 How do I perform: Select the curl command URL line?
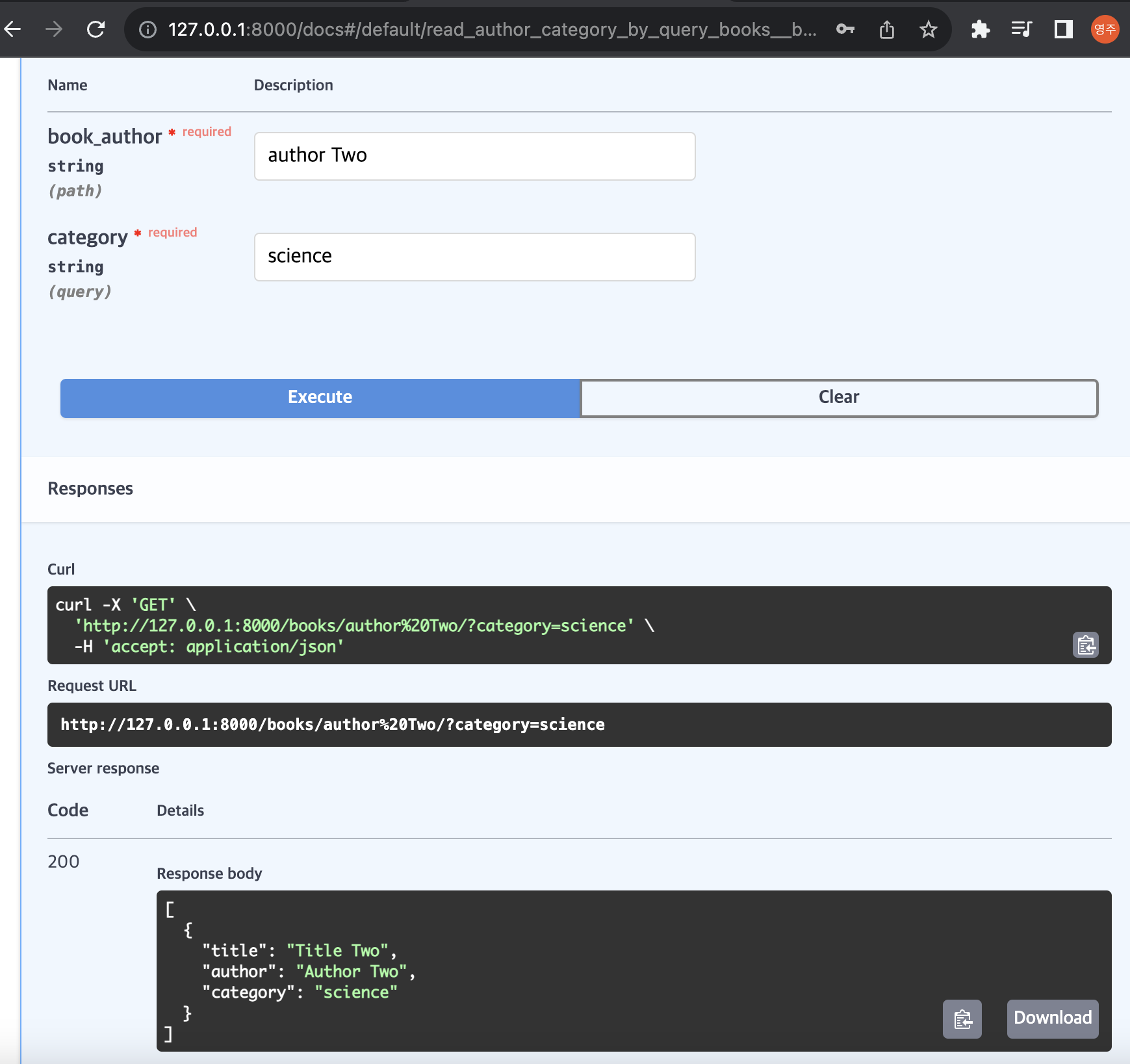coord(354,626)
